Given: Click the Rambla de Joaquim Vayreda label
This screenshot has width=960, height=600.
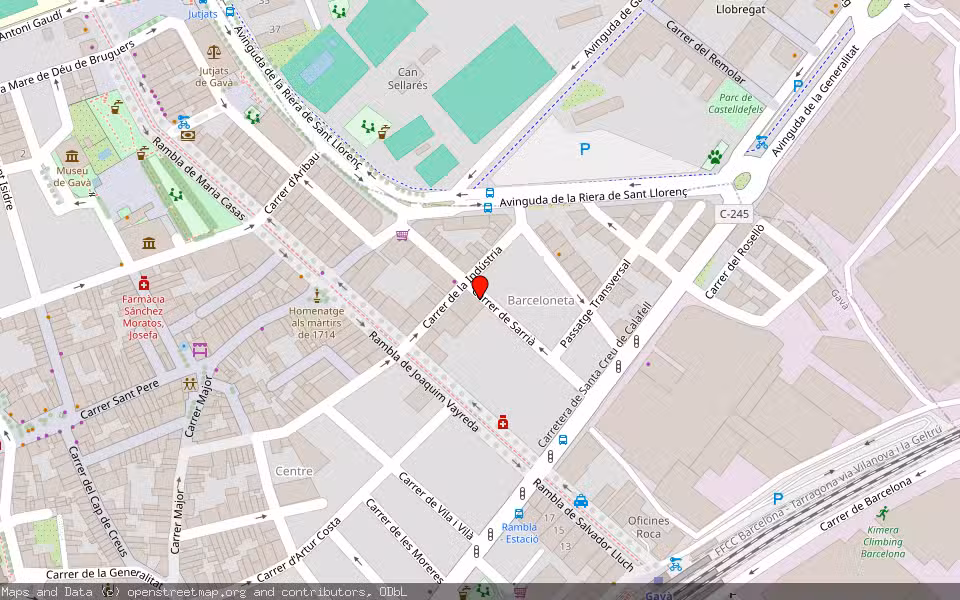Looking at the screenshot, I should [424, 382].
